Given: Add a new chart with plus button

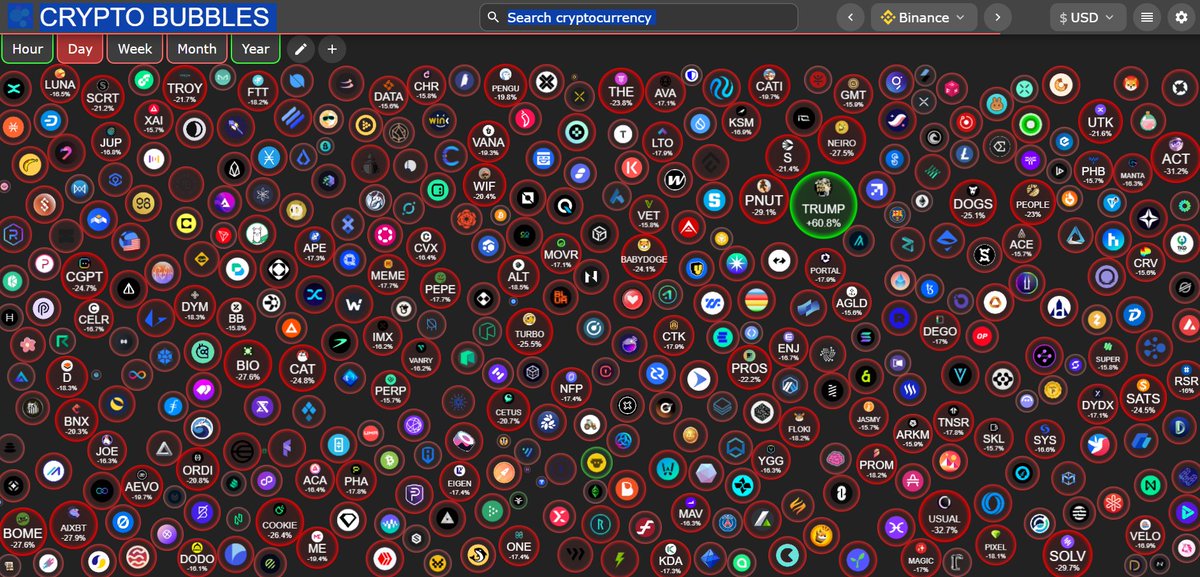Looking at the screenshot, I should pyautogui.click(x=333, y=49).
